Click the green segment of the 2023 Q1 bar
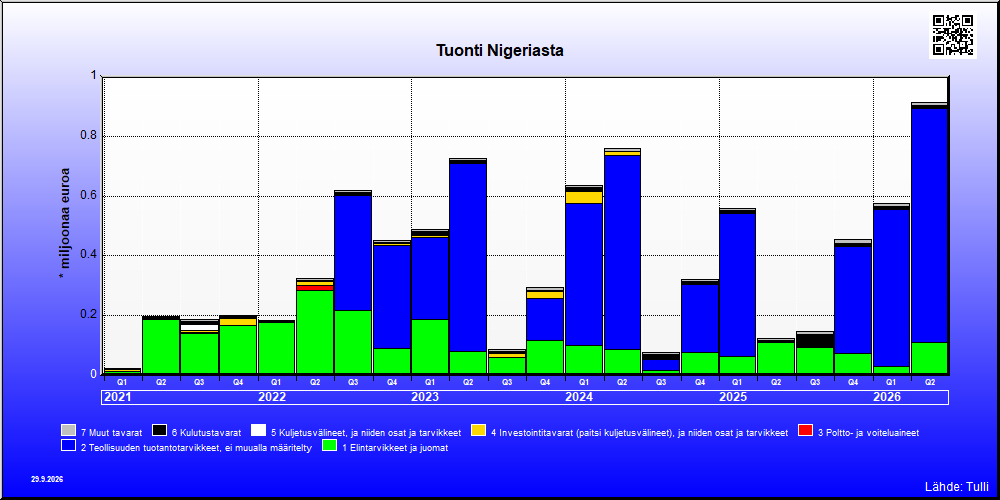1000x500 pixels. [430, 346]
